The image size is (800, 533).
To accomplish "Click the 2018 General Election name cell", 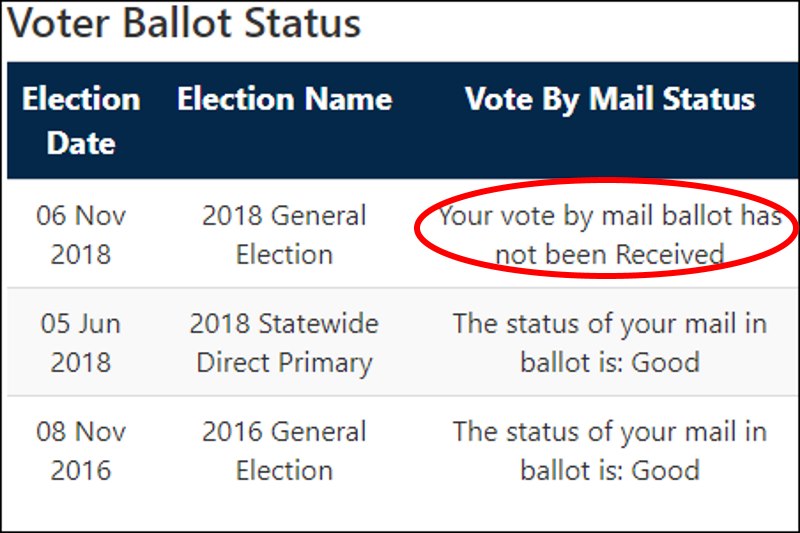I will pos(284,234).
